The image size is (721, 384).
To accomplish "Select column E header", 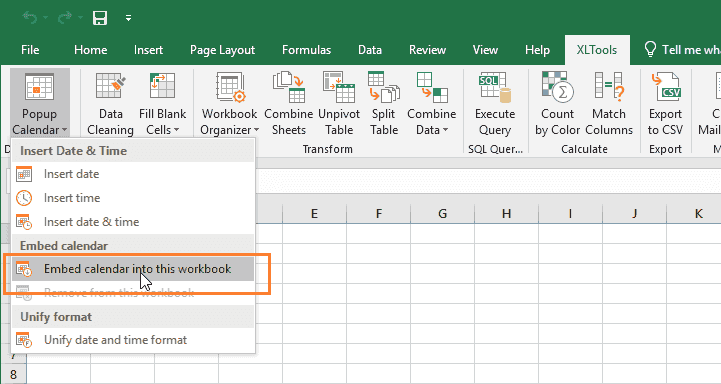I will tap(315, 214).
